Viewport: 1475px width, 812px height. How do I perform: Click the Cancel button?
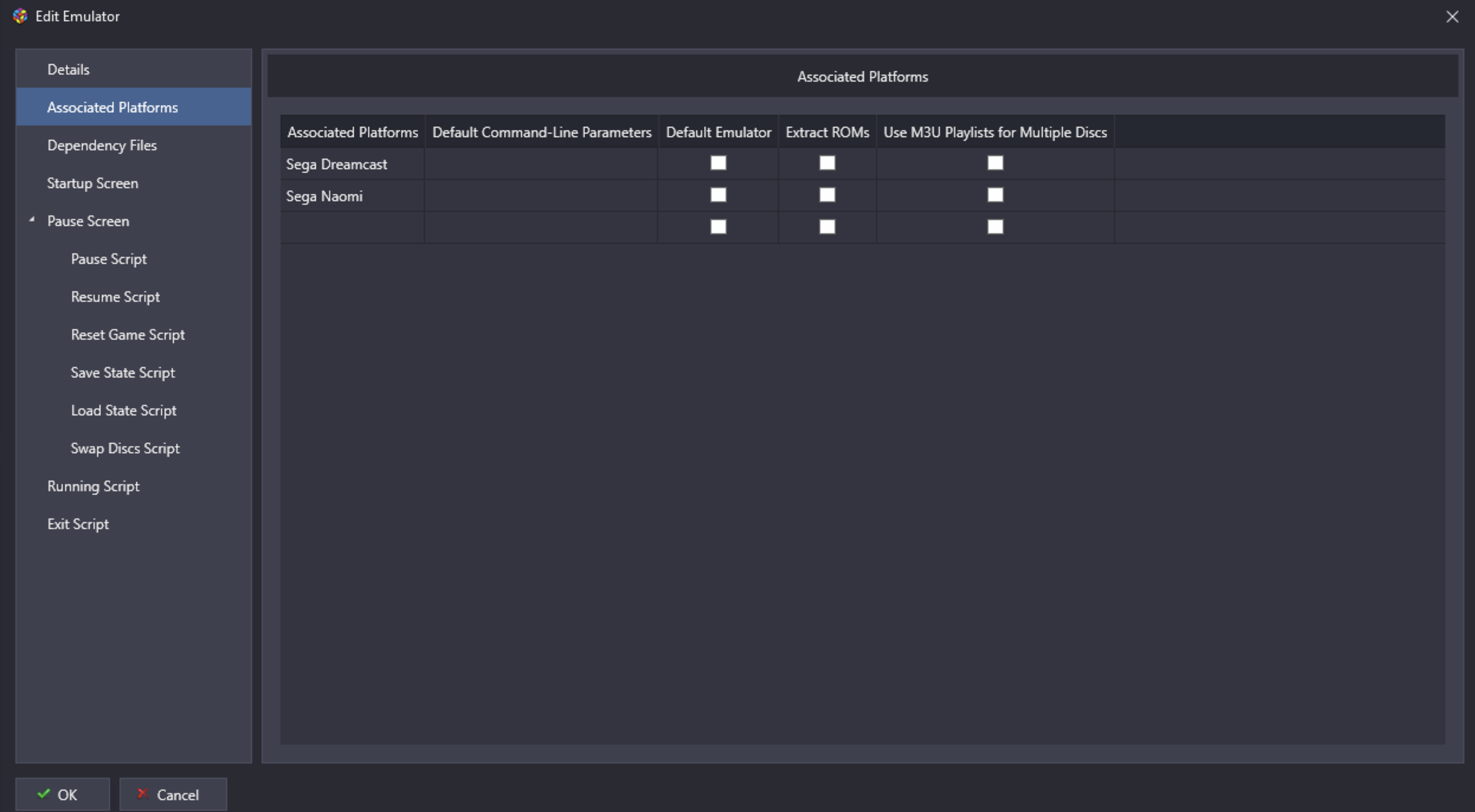(173, 794)
